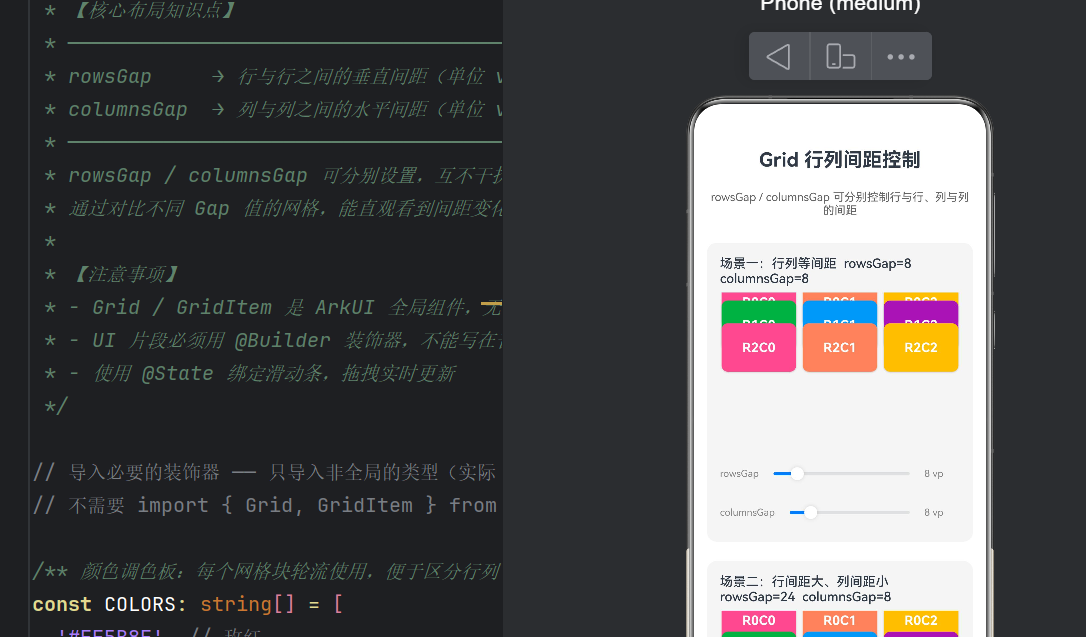1086x637 pixels.
Task: Click the columnsGap slider thumb
Action: [810, 512]
